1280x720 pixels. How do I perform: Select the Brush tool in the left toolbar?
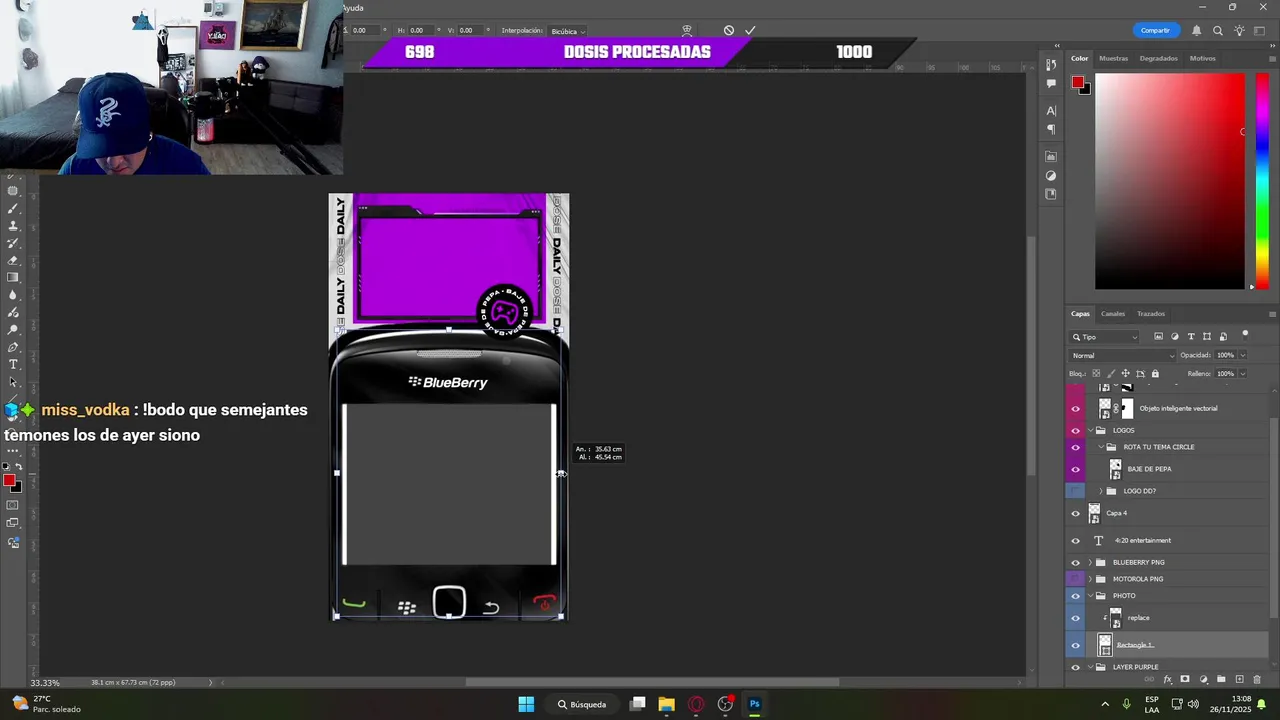(x=13, y=209)
